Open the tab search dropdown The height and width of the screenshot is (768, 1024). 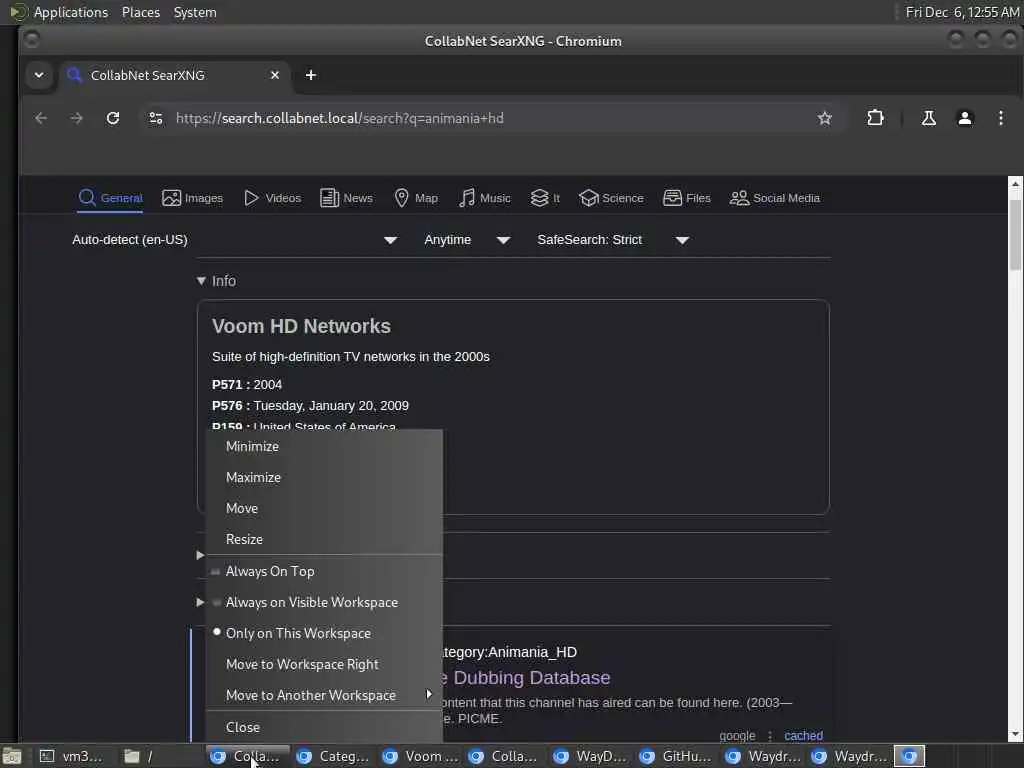(x=39, y=75)
